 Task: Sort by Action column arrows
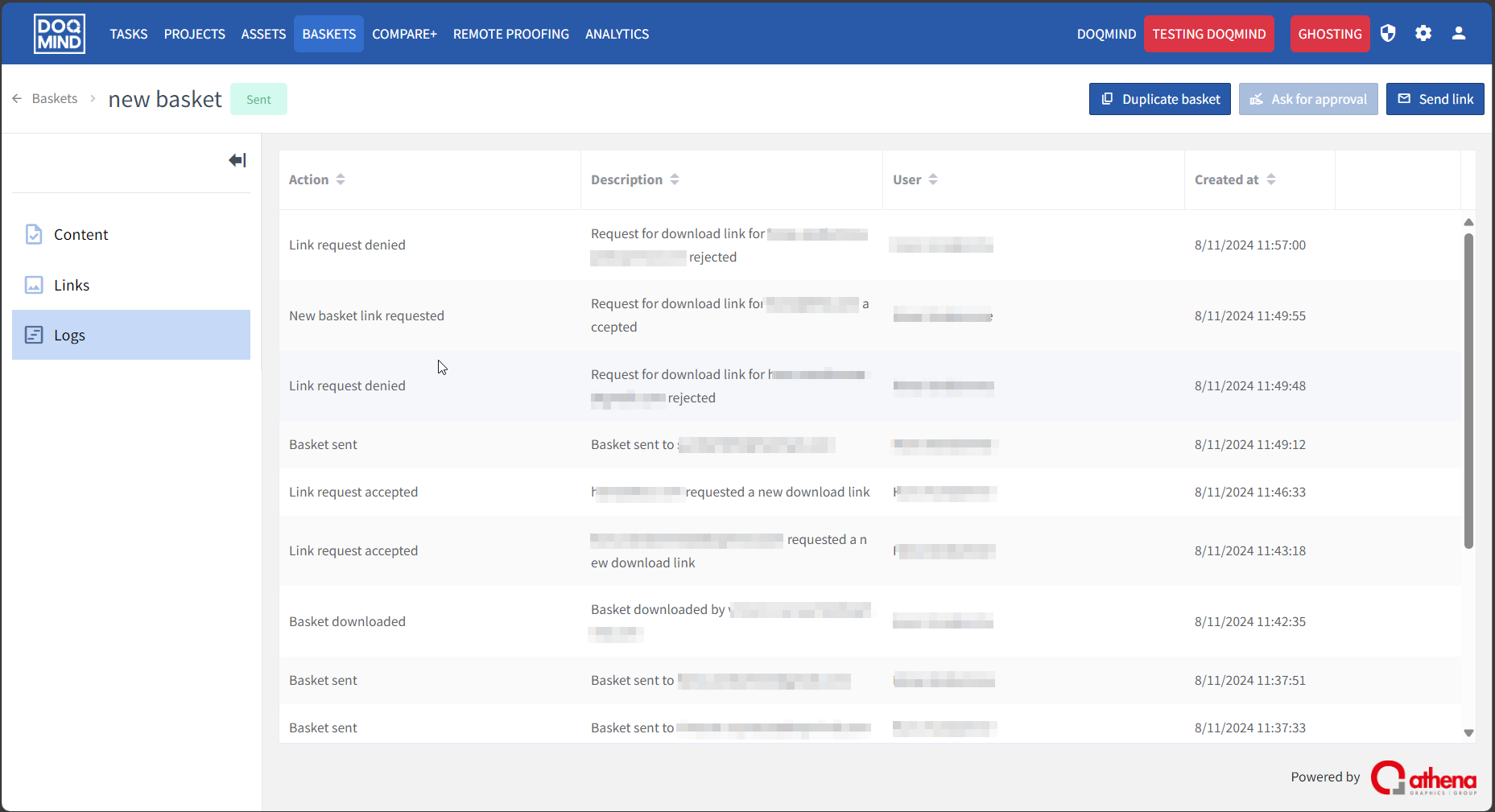tap(341, 179)
